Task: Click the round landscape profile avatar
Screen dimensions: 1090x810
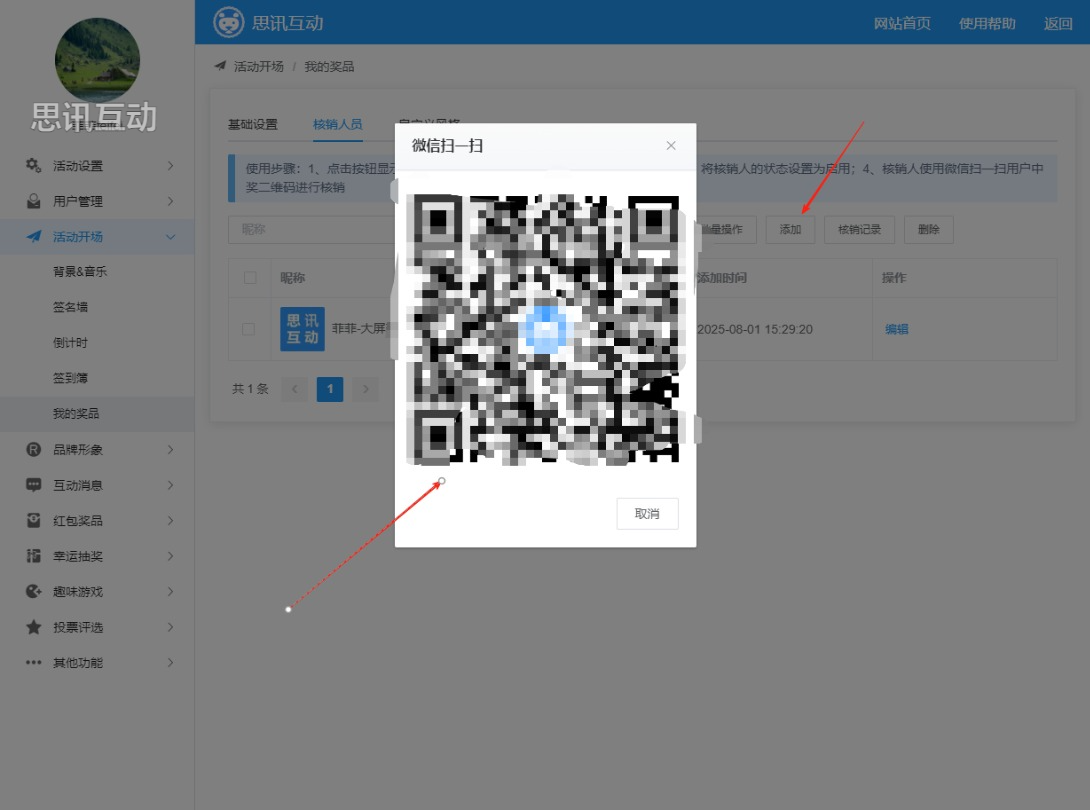Action: [97, 60]
